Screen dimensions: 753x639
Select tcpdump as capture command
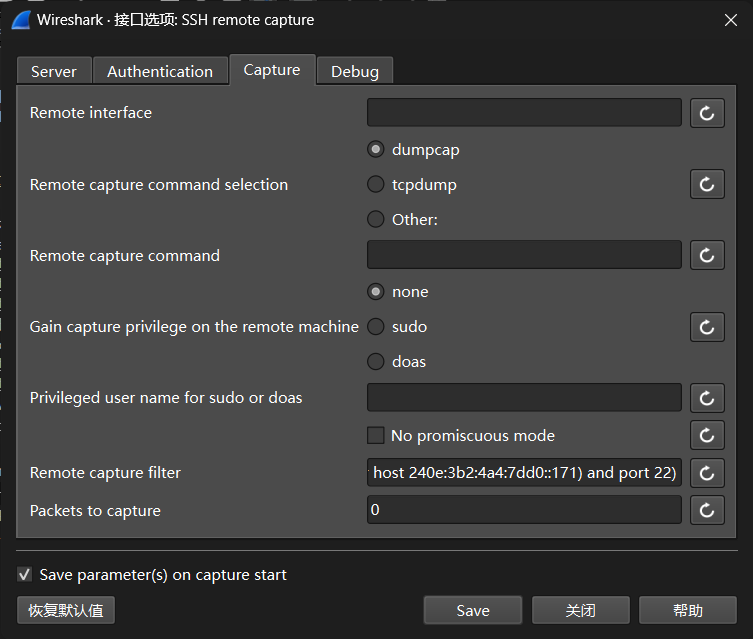tap(376, 184)
